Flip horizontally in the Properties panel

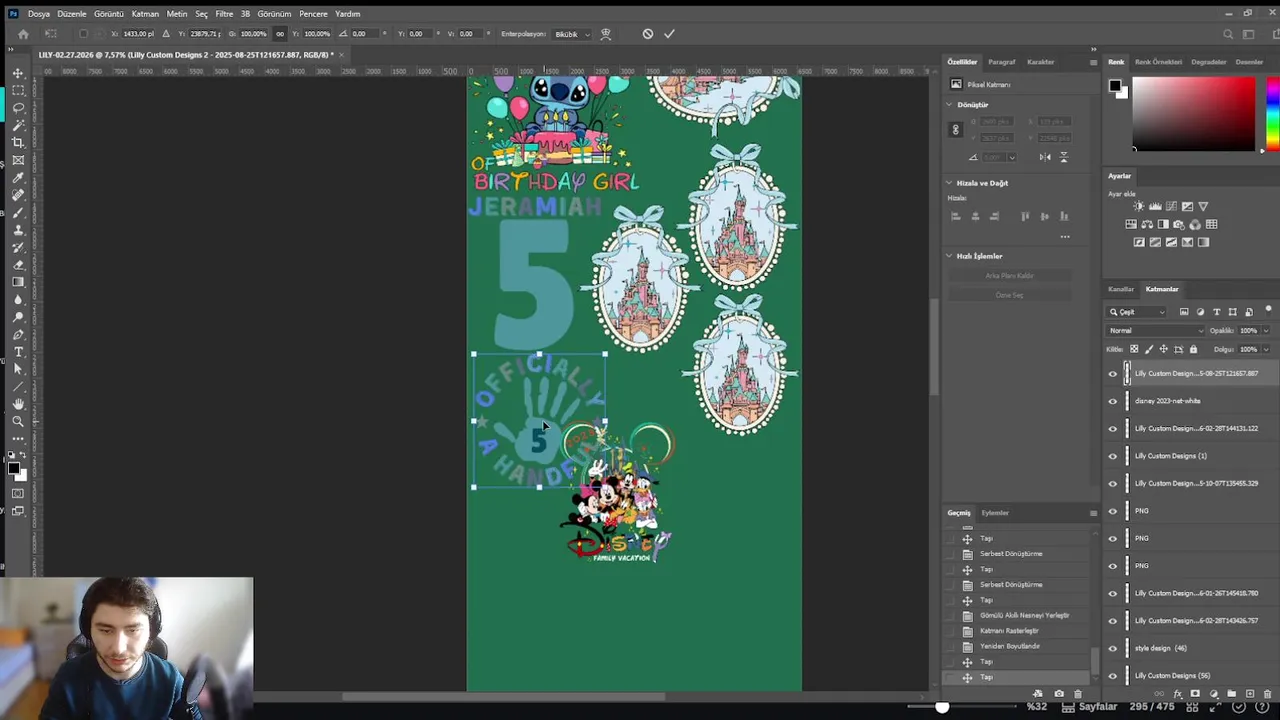[x=1045, y=157]
